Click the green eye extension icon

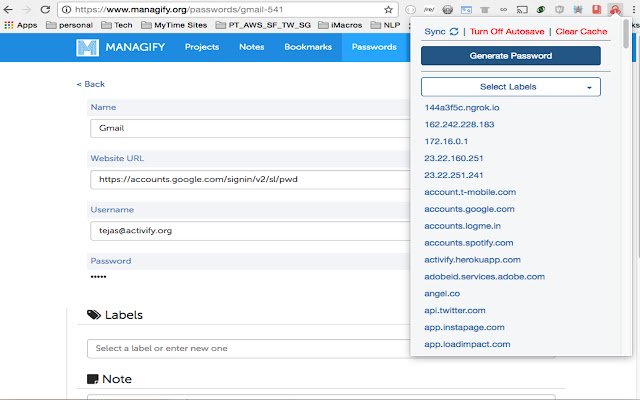(x=541, y=9)
